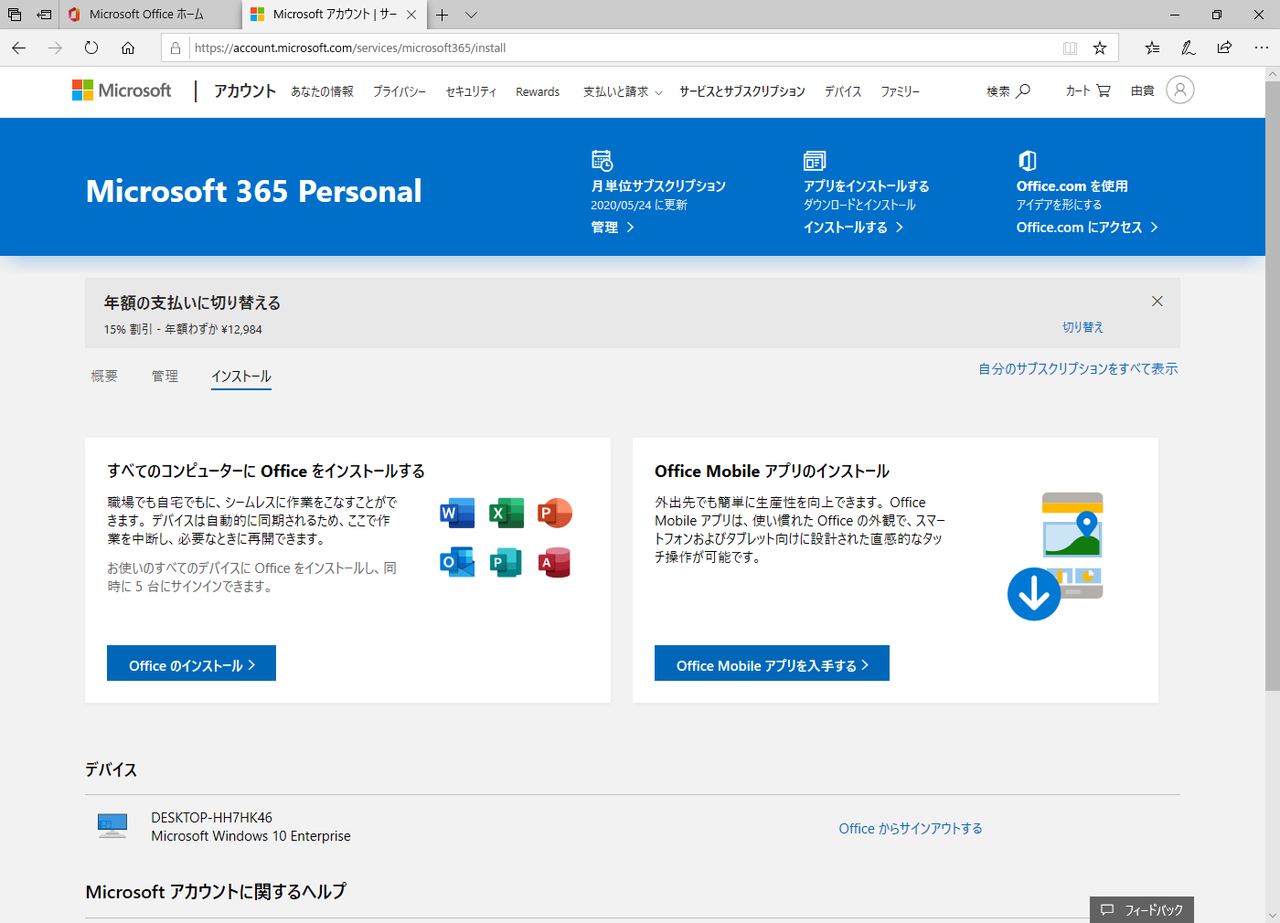The height and width of the screenshot is (923, 1280).
Task: Click the Excel app icon
Action: 506,514
